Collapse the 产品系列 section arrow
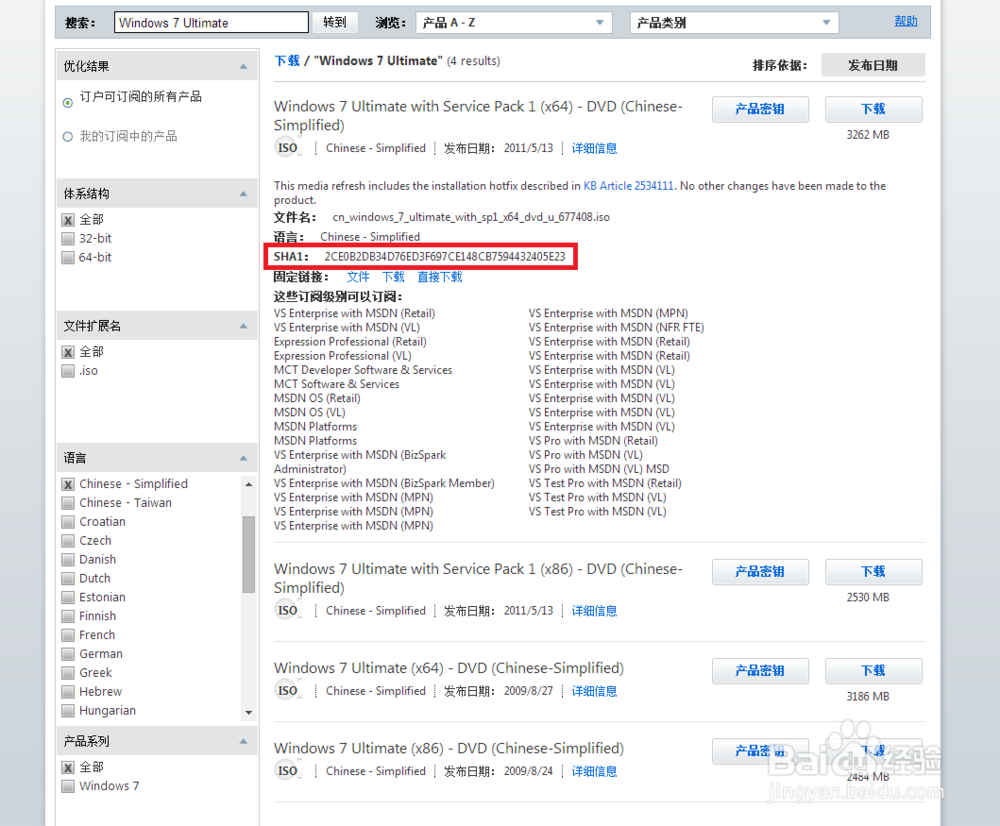Viewport: 1000px width, 826px height. pos(243,741)
